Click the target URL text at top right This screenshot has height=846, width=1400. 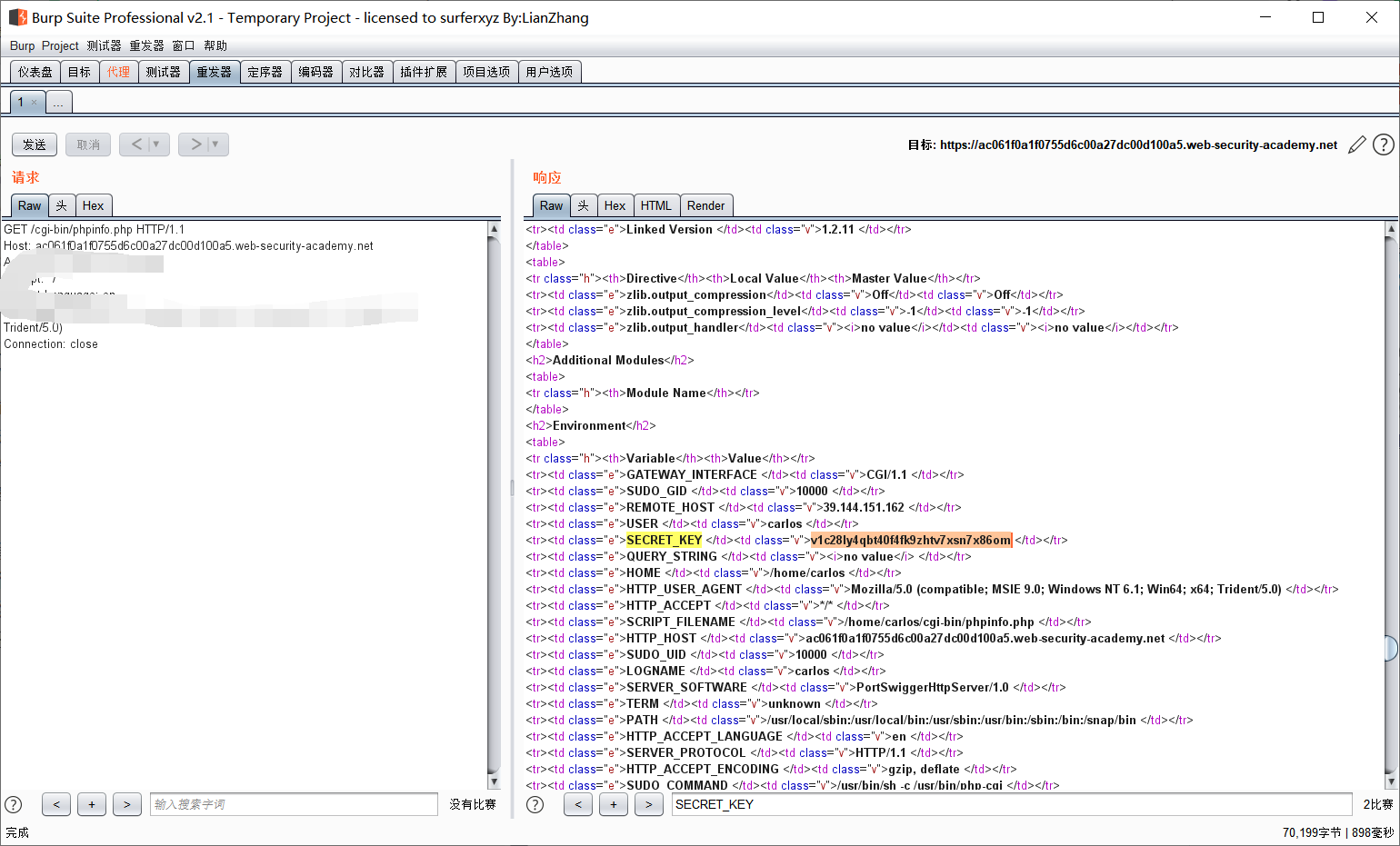coord(1139,144)
